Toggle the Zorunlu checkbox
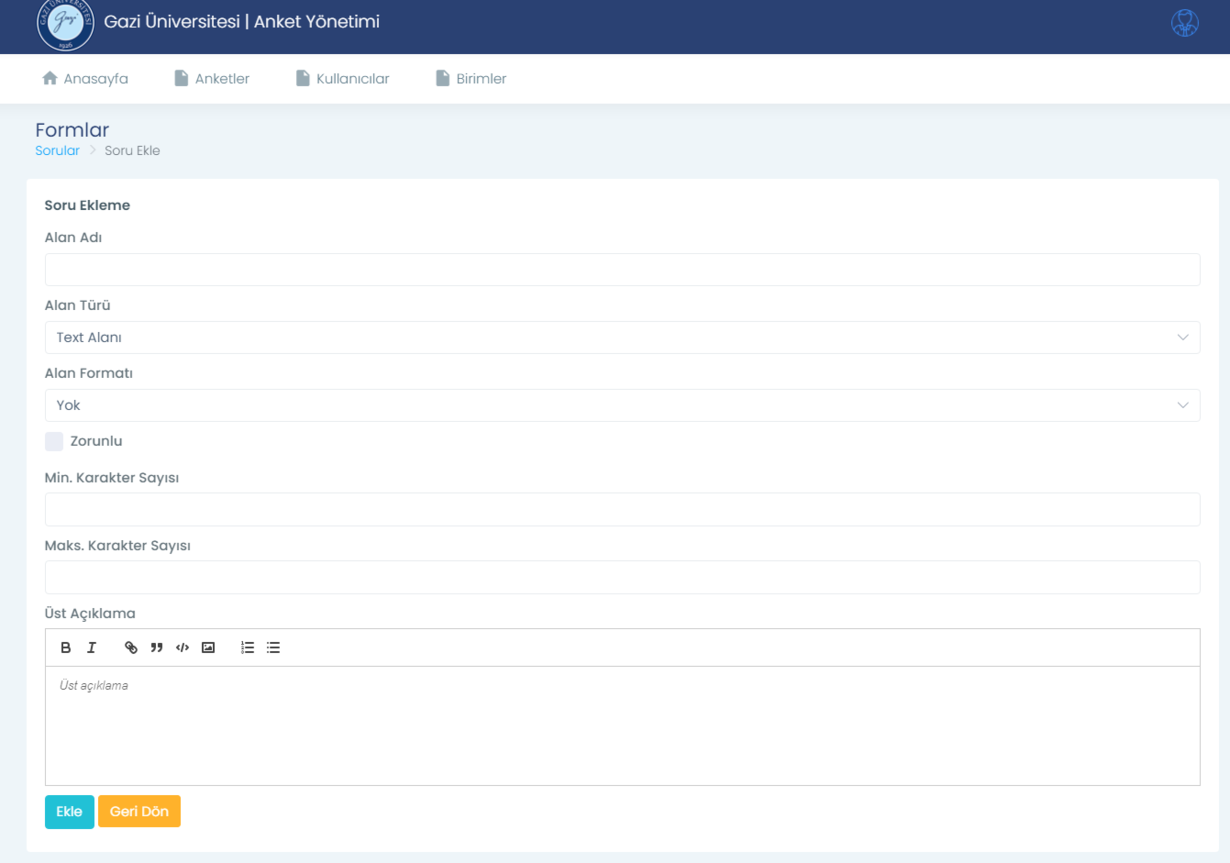Screen dimensions: 1230x863 (54, 441)
